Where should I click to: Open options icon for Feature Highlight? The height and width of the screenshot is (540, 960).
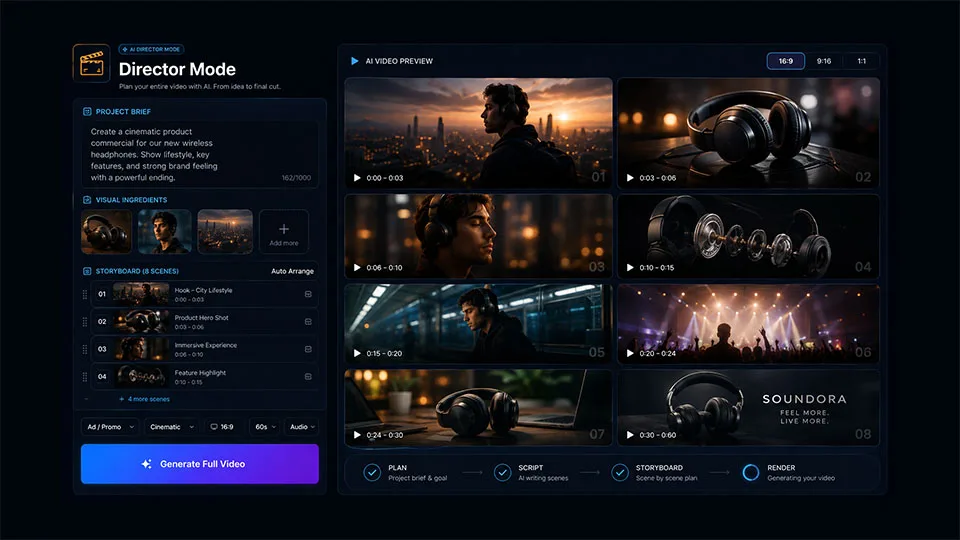tap(308, 377)
